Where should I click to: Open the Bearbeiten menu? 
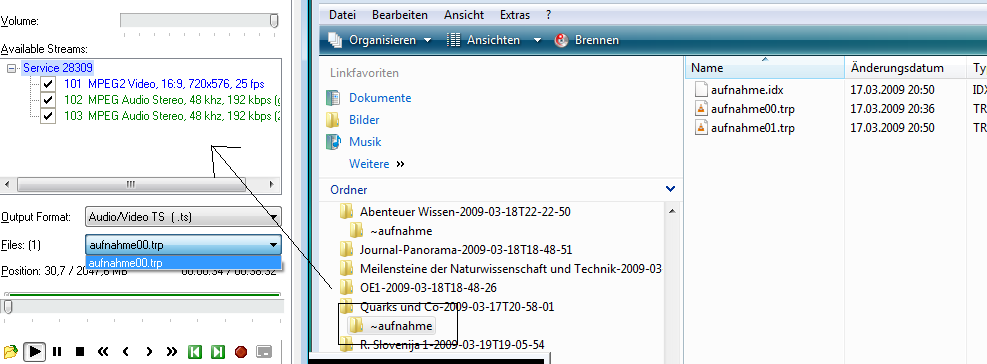[400, 14]
